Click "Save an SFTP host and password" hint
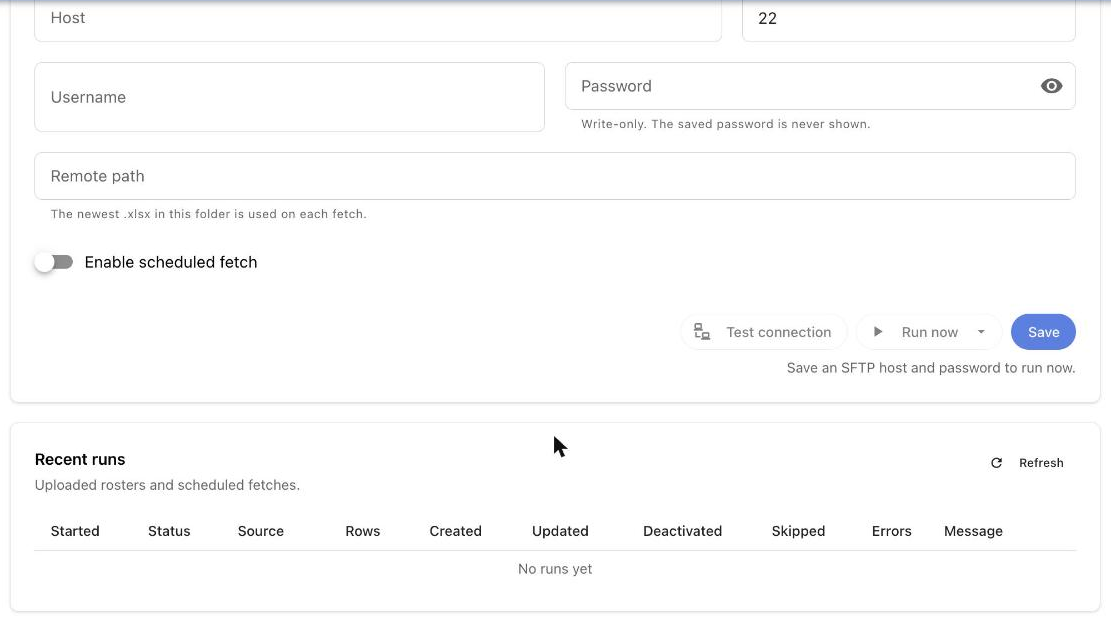 tap(931, 368)
